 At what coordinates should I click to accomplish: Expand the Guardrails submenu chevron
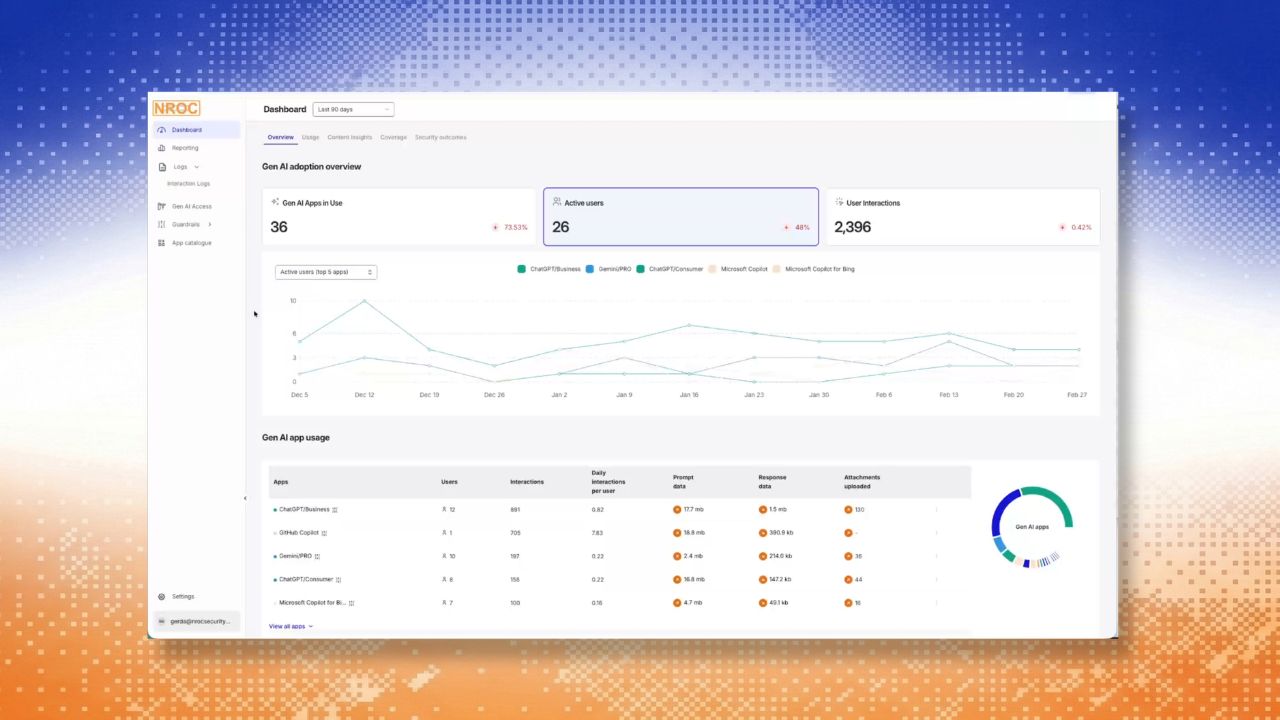pyautogui.click(x=209, y=224)
